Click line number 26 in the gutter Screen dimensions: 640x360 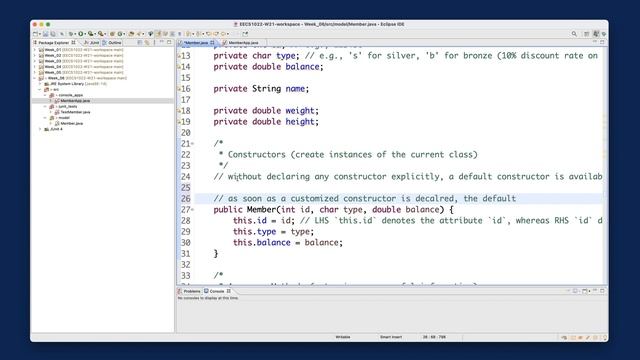tap(186, 199)
